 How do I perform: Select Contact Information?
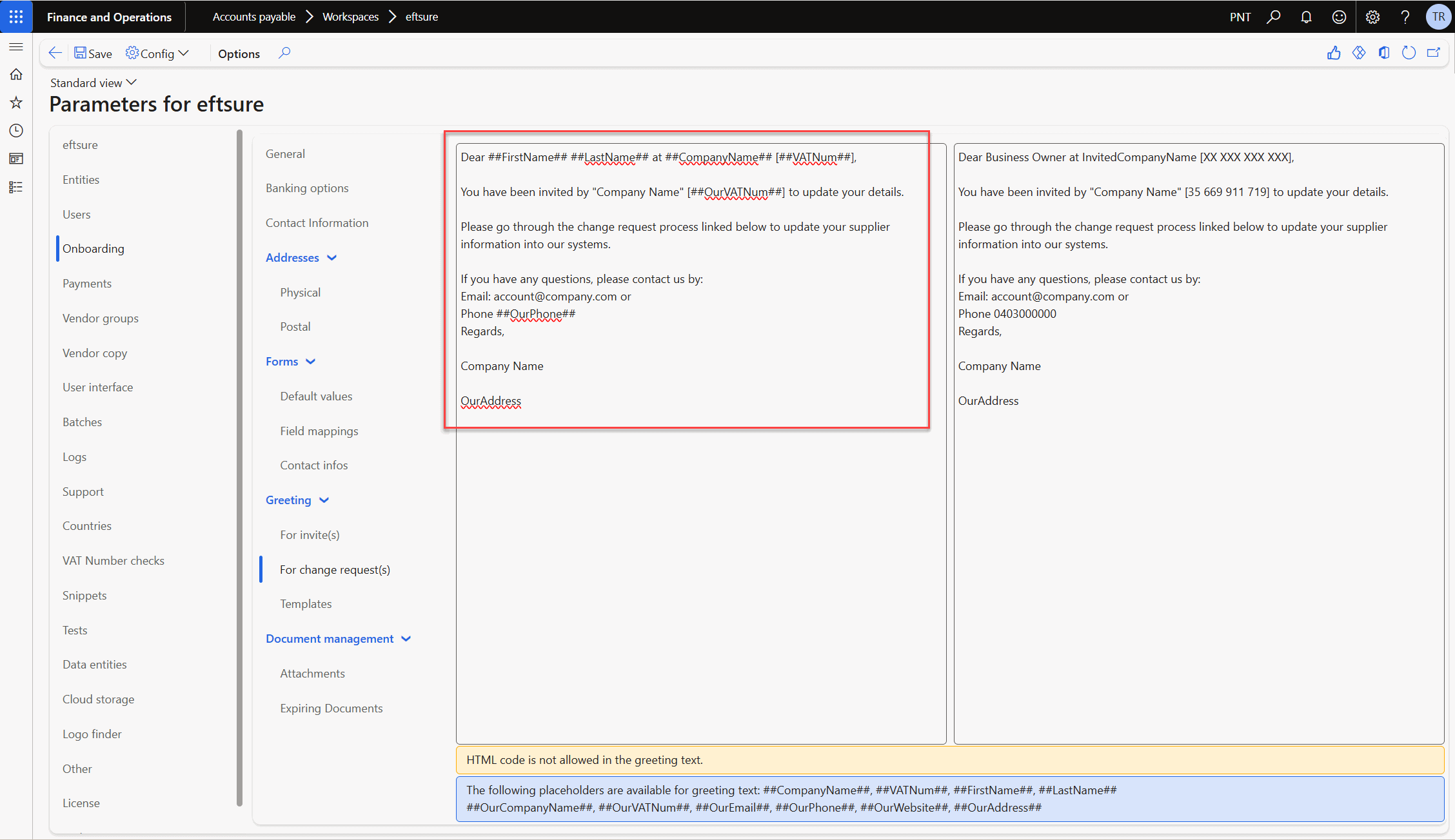pos(317,223)
